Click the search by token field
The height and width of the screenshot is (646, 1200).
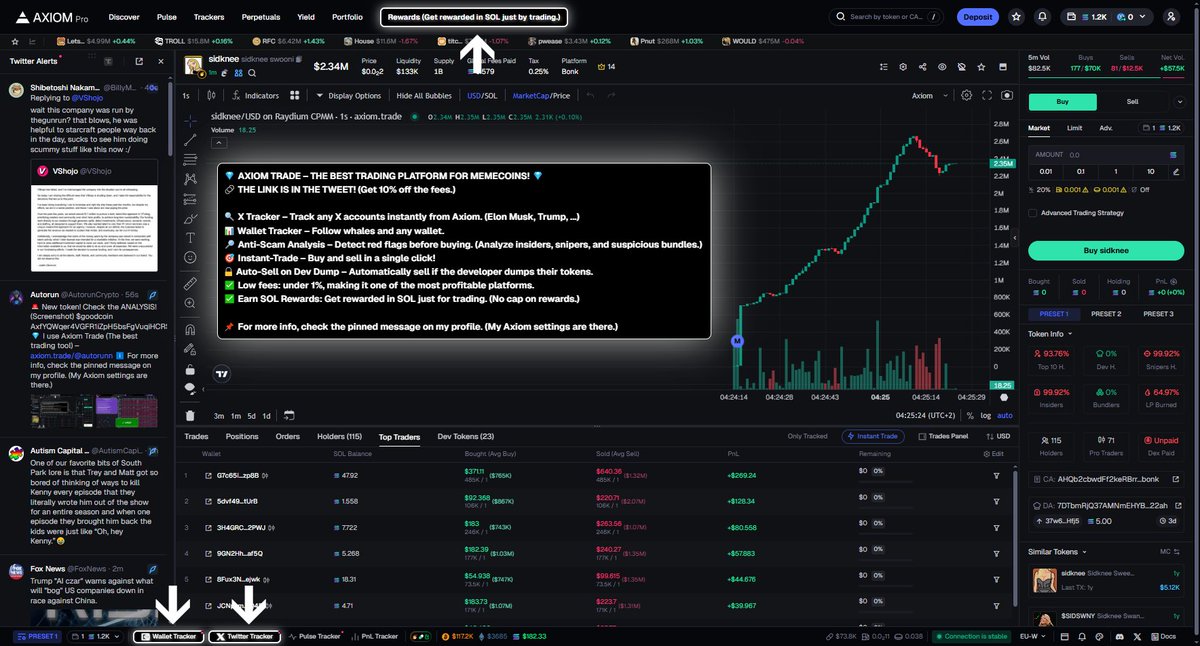coord(886,17)
